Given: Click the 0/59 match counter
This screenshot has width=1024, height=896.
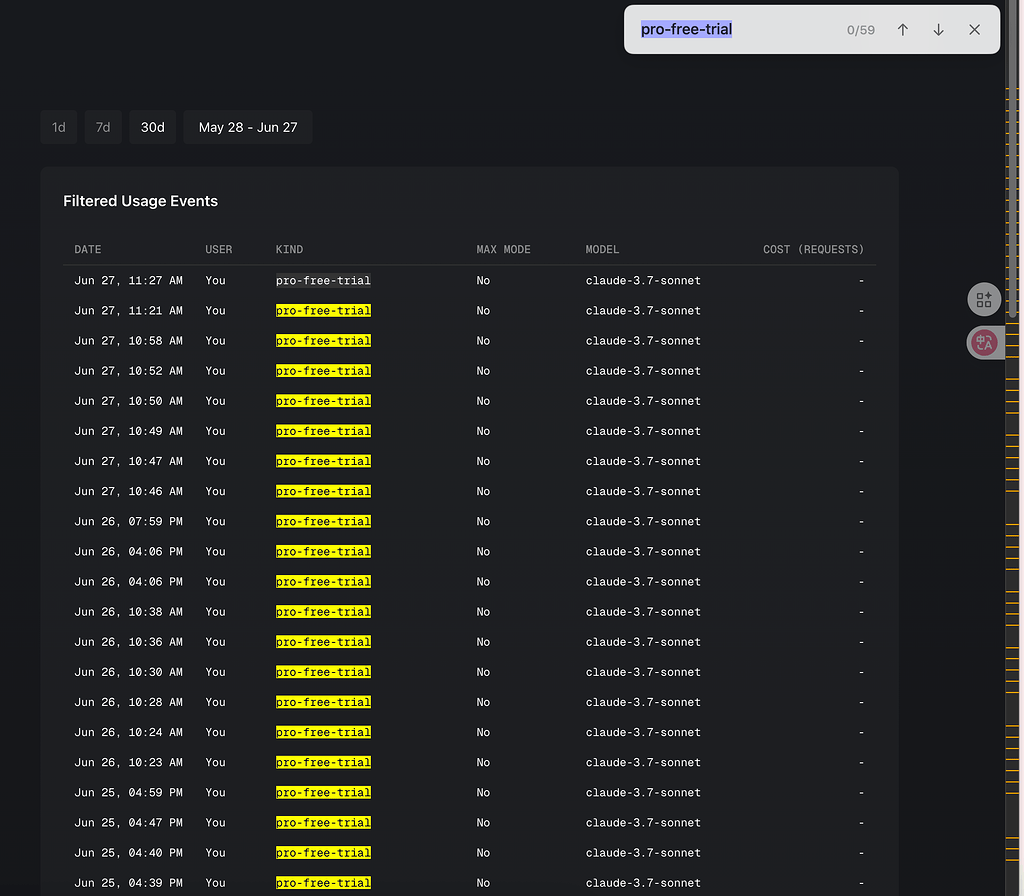Looking at the screenshot, I should tap(861, 30).
